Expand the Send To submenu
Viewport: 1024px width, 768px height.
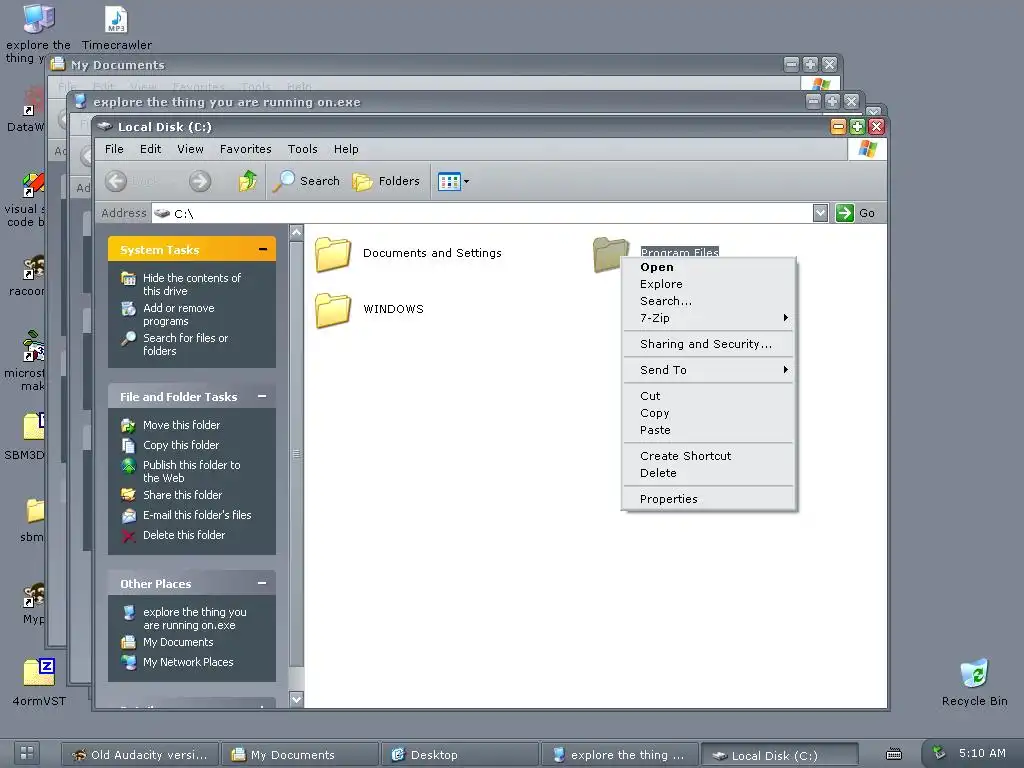(x=708, y=370)
